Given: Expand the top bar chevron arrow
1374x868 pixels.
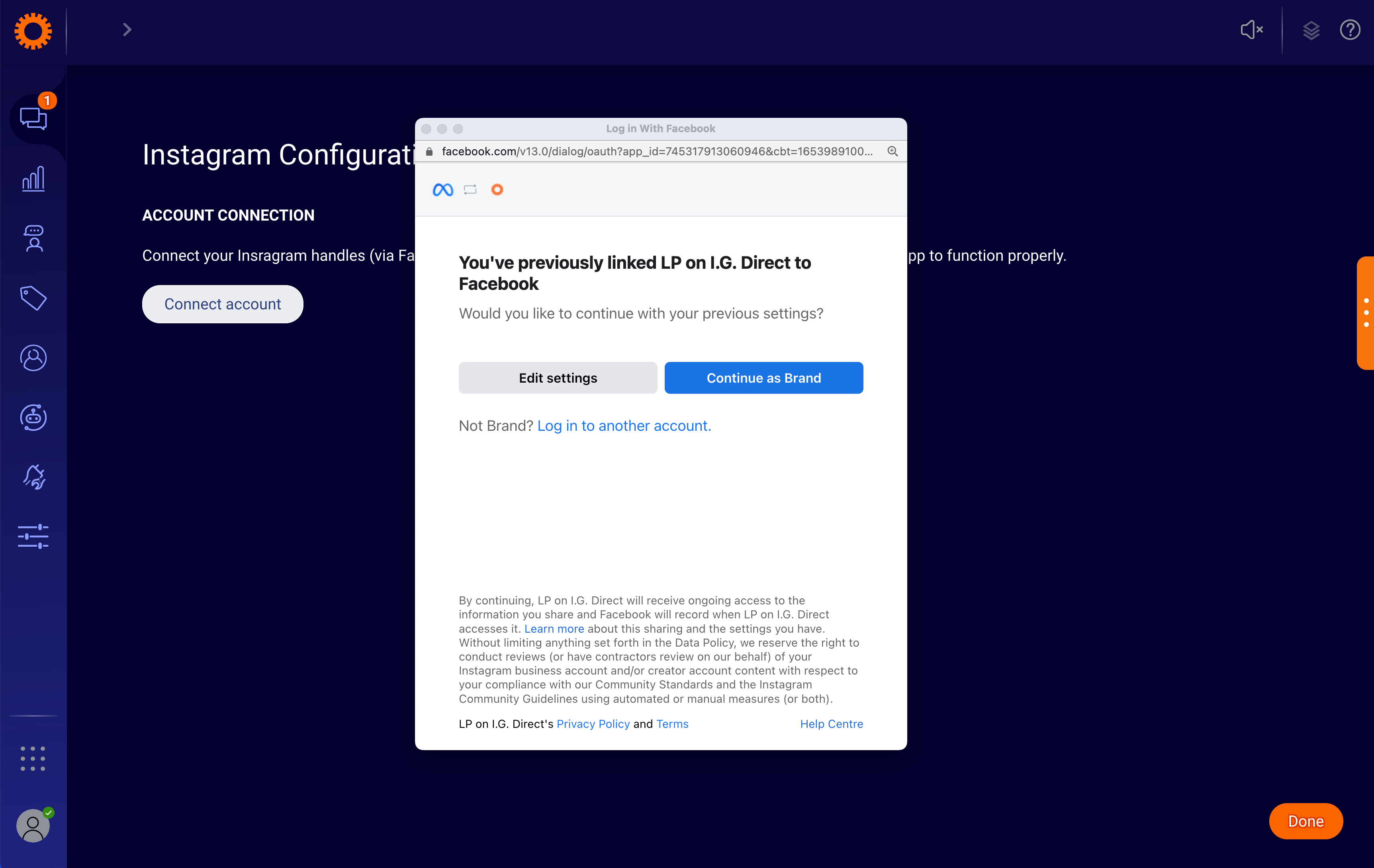Looking at the screenshot, I should (127, 29).
